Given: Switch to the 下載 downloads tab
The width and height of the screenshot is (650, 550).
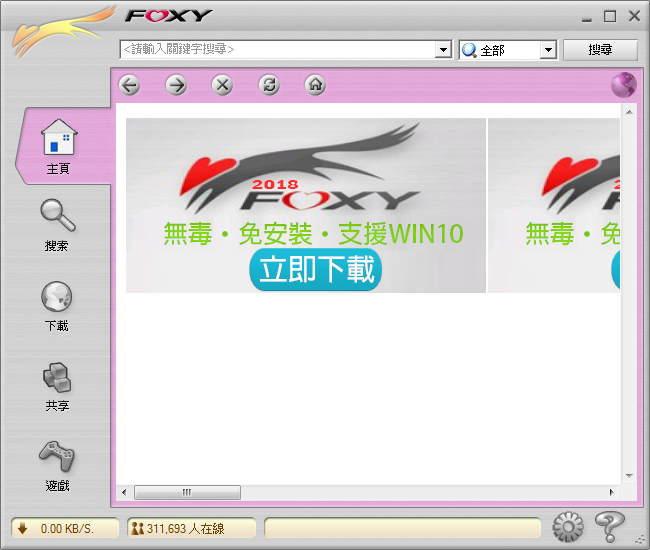Looking at the screenshot, I should tap(57, 306).
